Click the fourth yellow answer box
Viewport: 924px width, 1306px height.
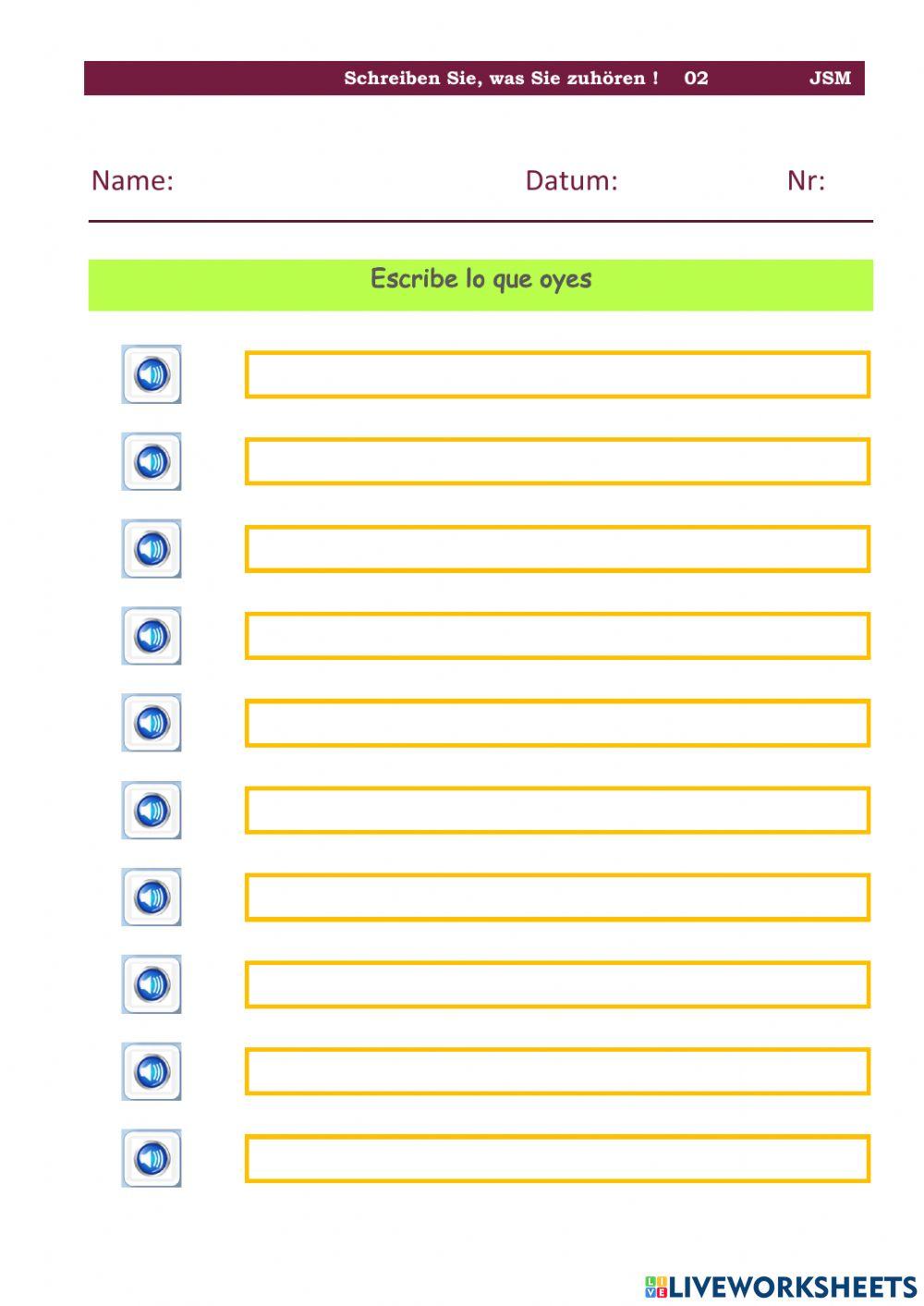557,636
